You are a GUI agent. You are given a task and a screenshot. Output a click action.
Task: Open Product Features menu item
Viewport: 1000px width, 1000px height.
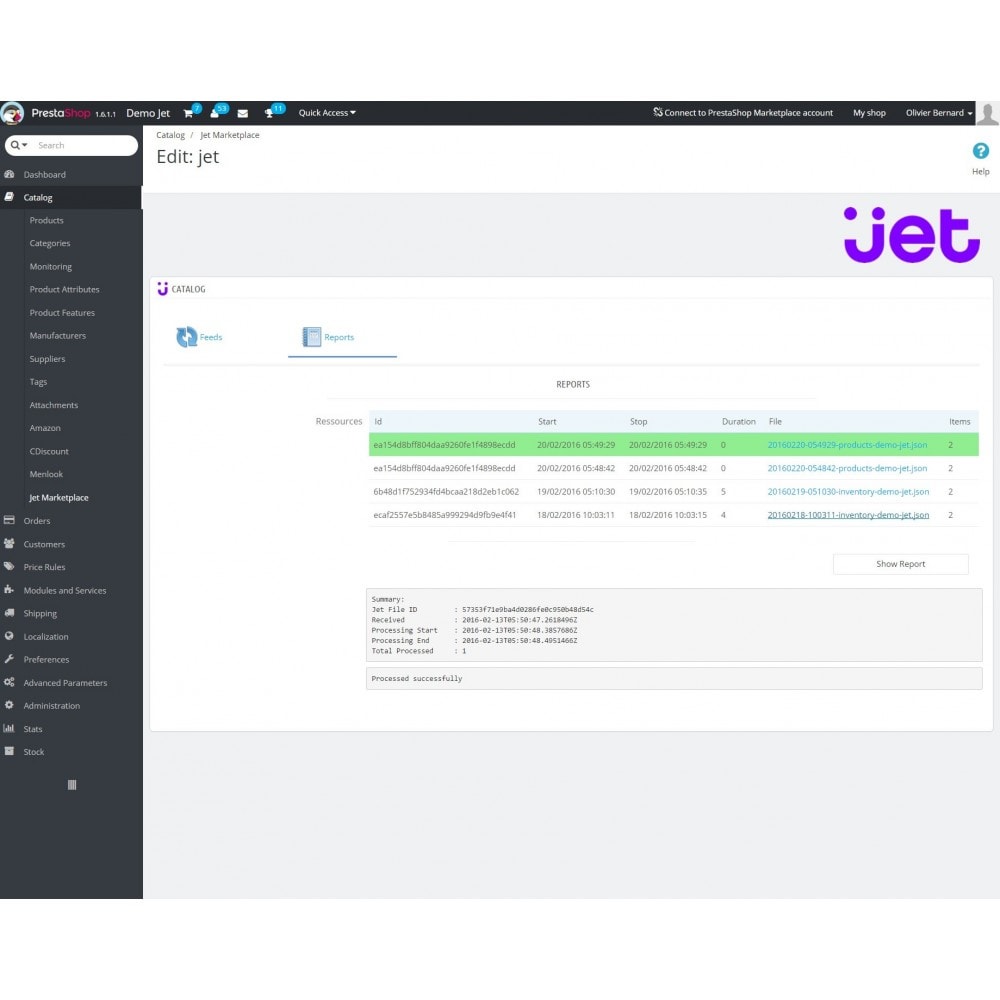[62, 312]
